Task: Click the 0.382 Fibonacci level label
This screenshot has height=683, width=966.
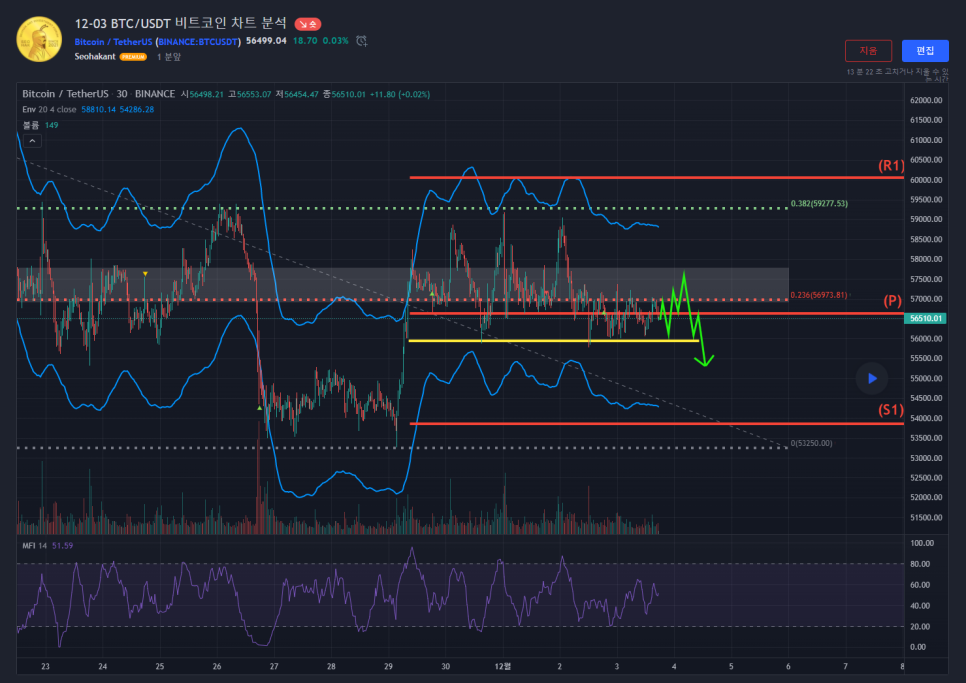Action: coord(818,204)
